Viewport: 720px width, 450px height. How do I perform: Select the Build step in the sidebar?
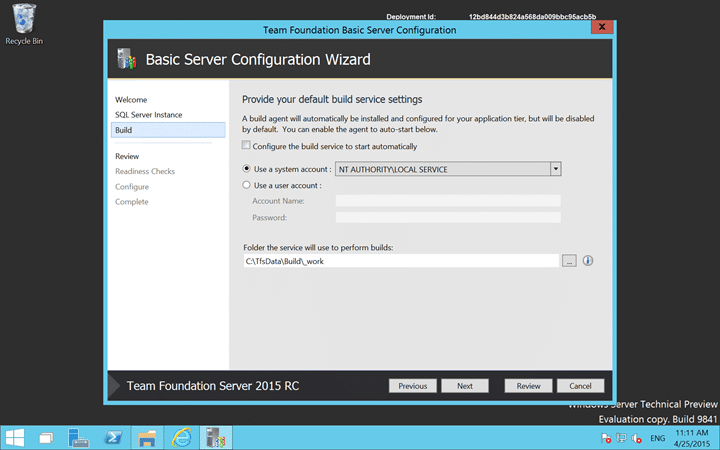[168, 130]
